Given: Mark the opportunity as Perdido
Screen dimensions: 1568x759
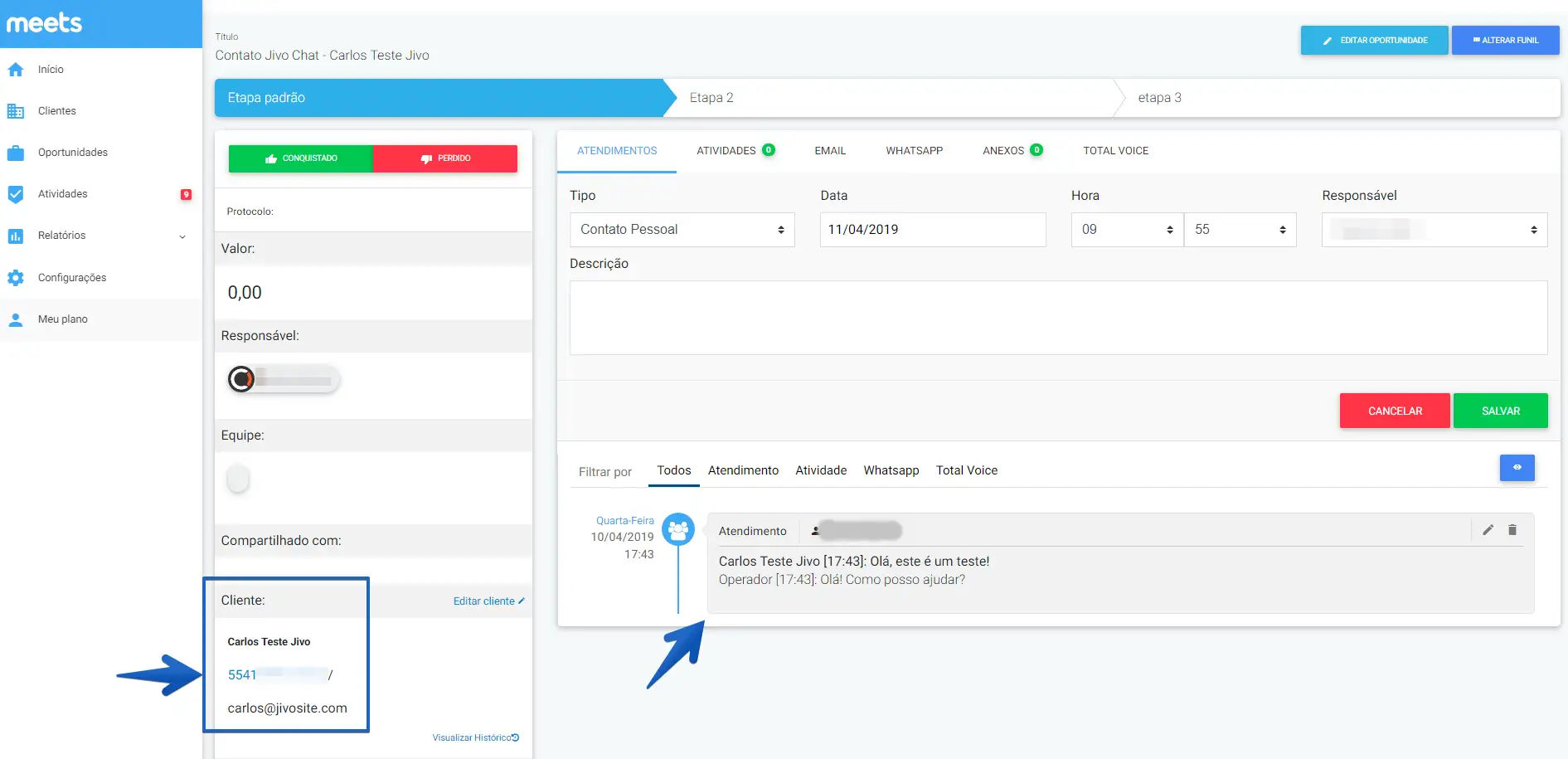Looking at the screenshot, I should 445,158.
